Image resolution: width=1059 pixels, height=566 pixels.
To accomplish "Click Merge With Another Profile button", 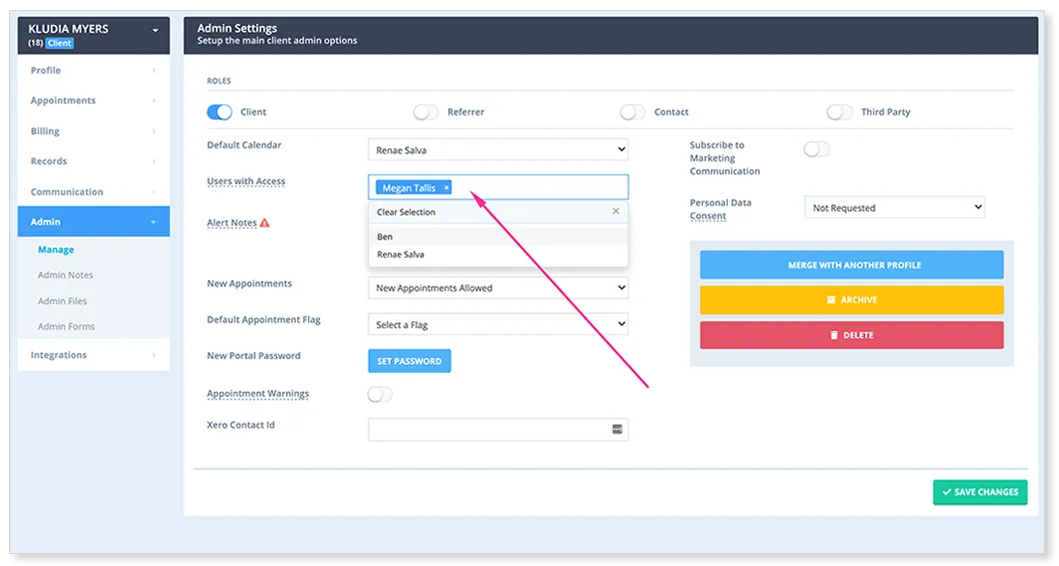I will click(852, 265).
